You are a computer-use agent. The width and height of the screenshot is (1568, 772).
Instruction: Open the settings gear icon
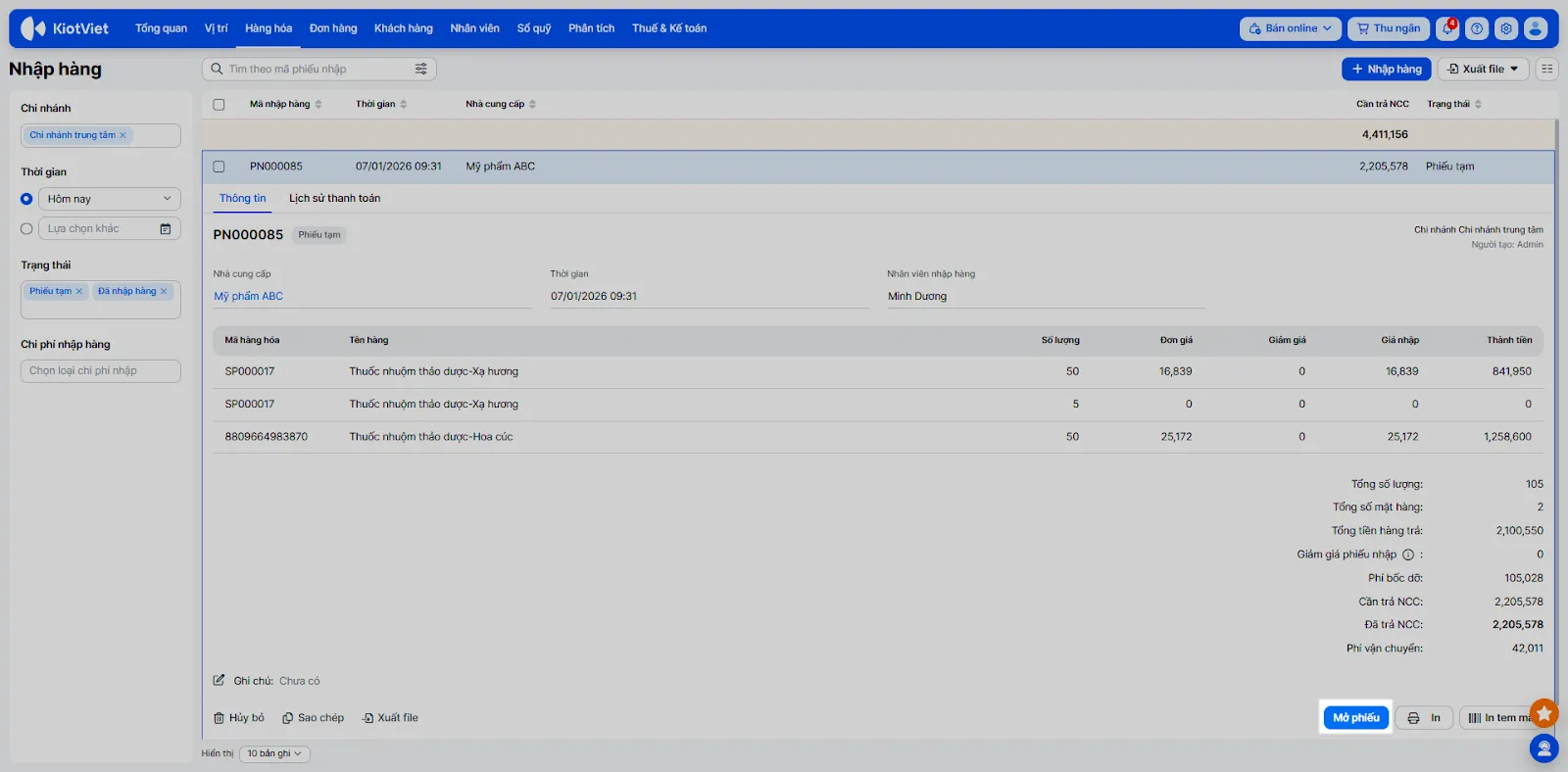[1506, 28]
